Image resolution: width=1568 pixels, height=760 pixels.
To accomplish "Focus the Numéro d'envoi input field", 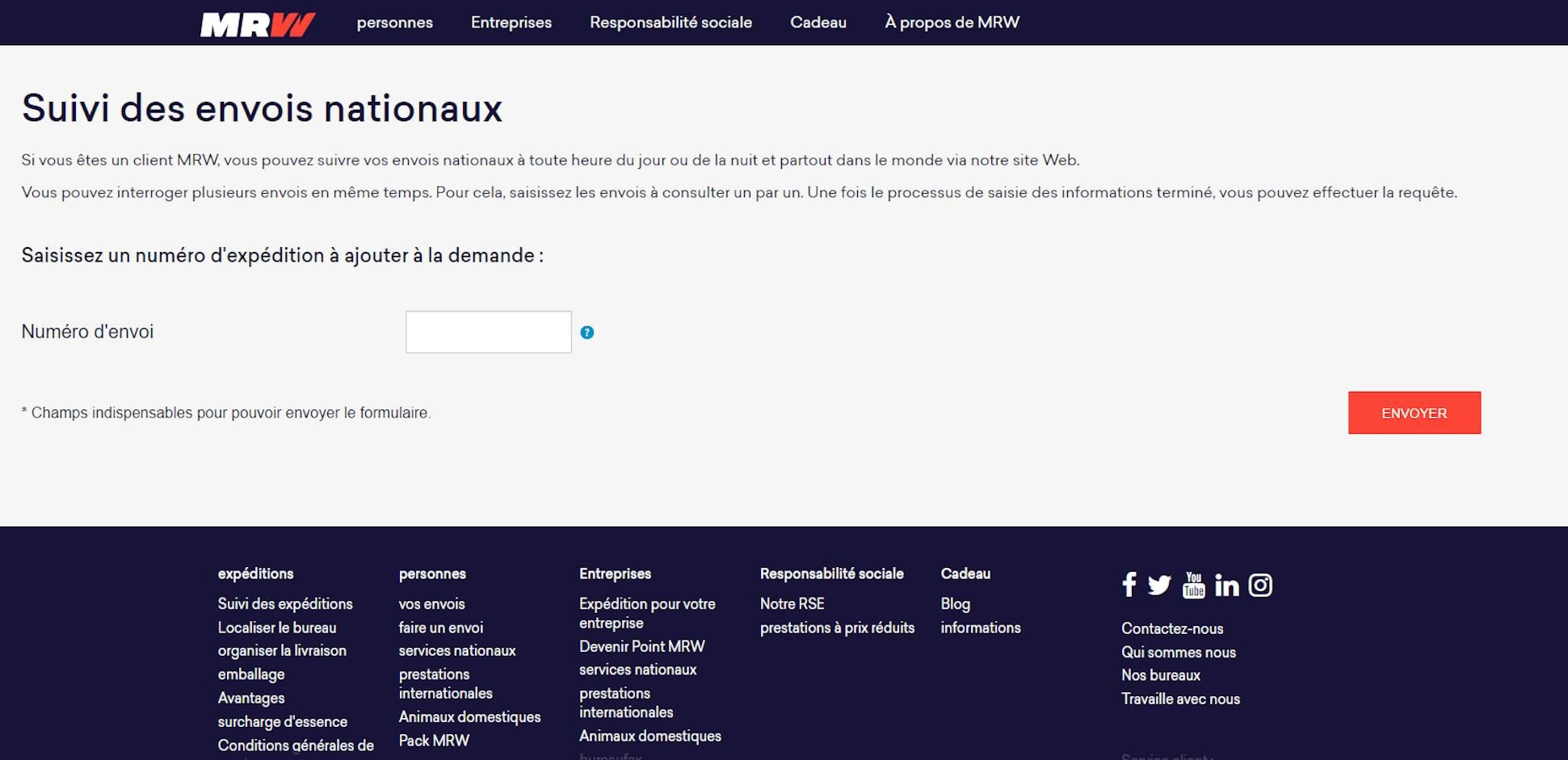I will click(x=489, y=332).
